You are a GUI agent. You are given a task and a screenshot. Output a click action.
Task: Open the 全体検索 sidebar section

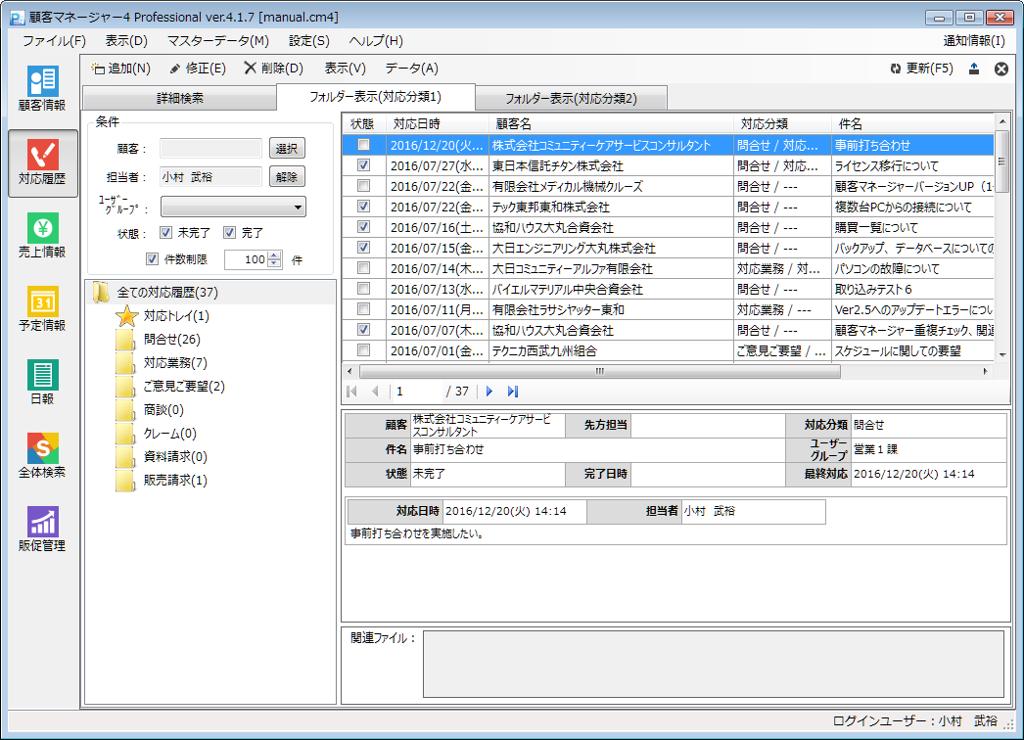(42, 456)
